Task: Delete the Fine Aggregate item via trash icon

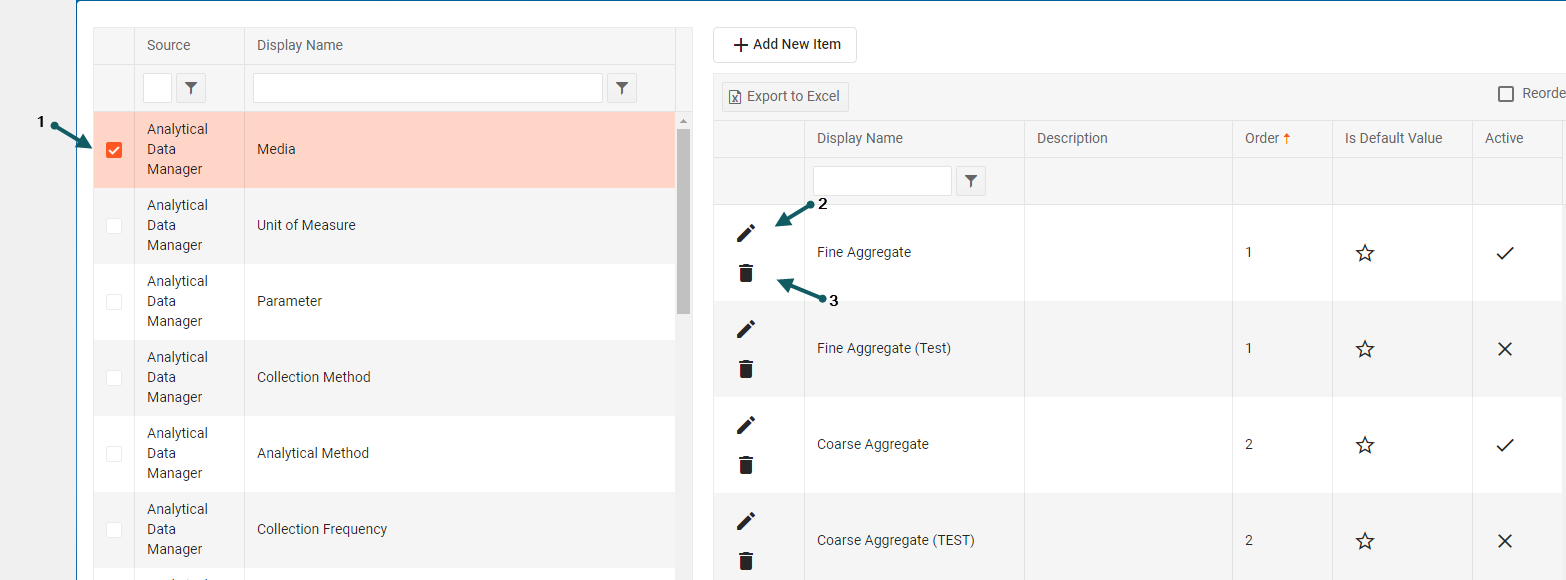Action: (x=746, y=273)
